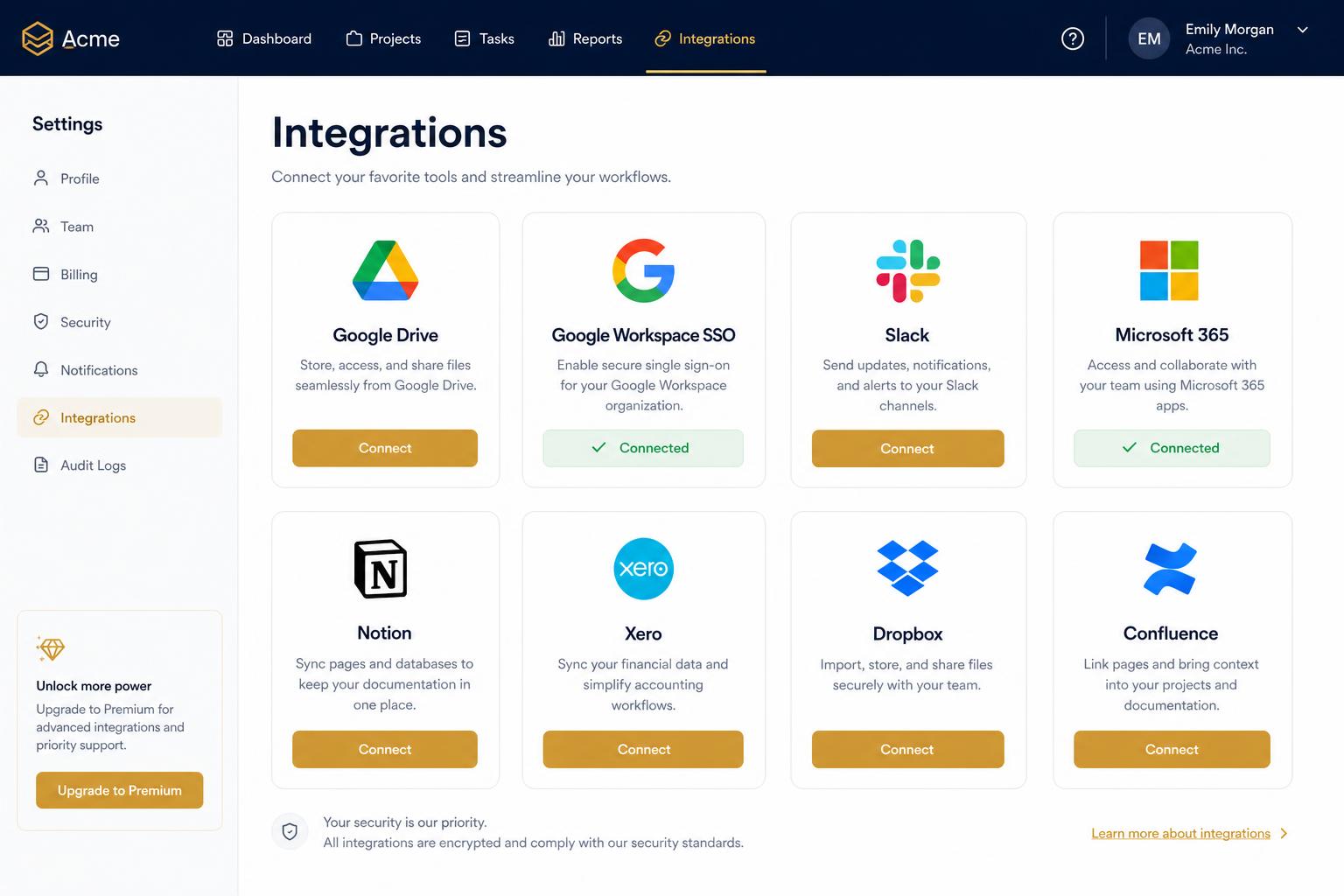
Task: Click chevron next to Learn more about integrations
Action: 1284,833
